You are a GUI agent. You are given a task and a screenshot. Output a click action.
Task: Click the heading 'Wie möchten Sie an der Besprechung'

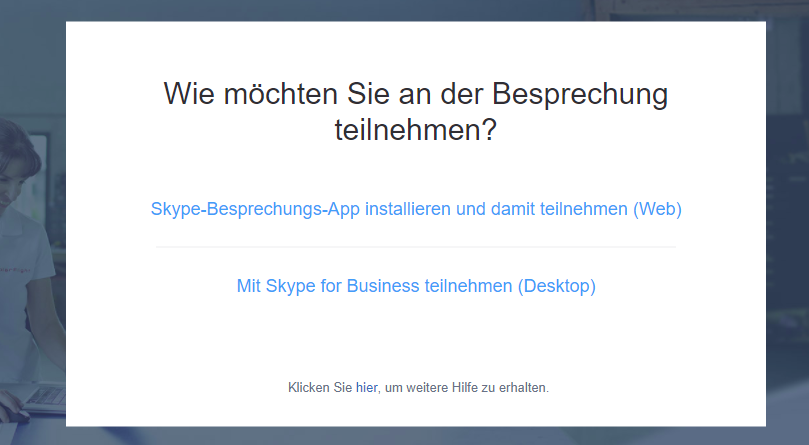click(x=416, y=94)
